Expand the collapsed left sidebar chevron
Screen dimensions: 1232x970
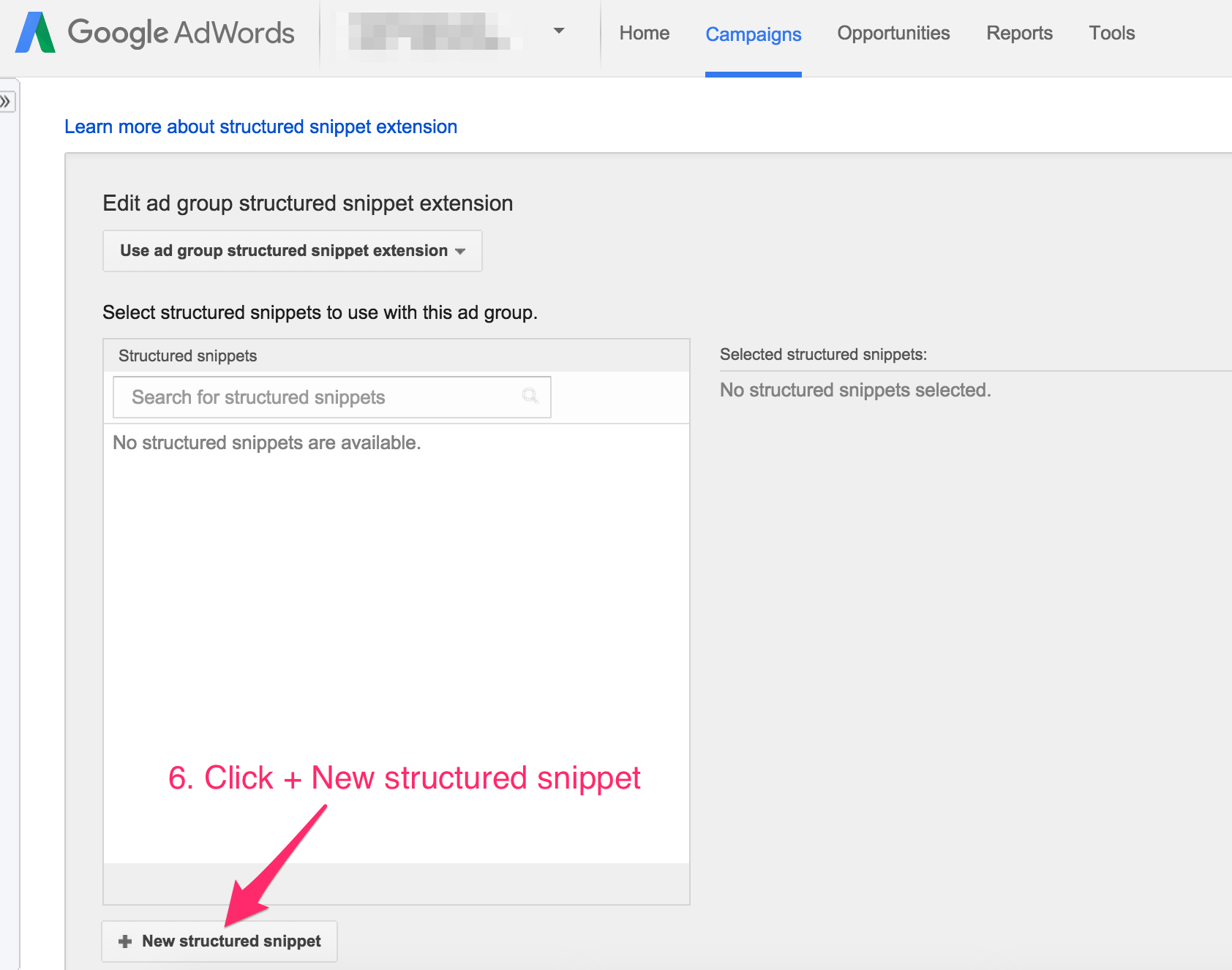coord(6,101)
